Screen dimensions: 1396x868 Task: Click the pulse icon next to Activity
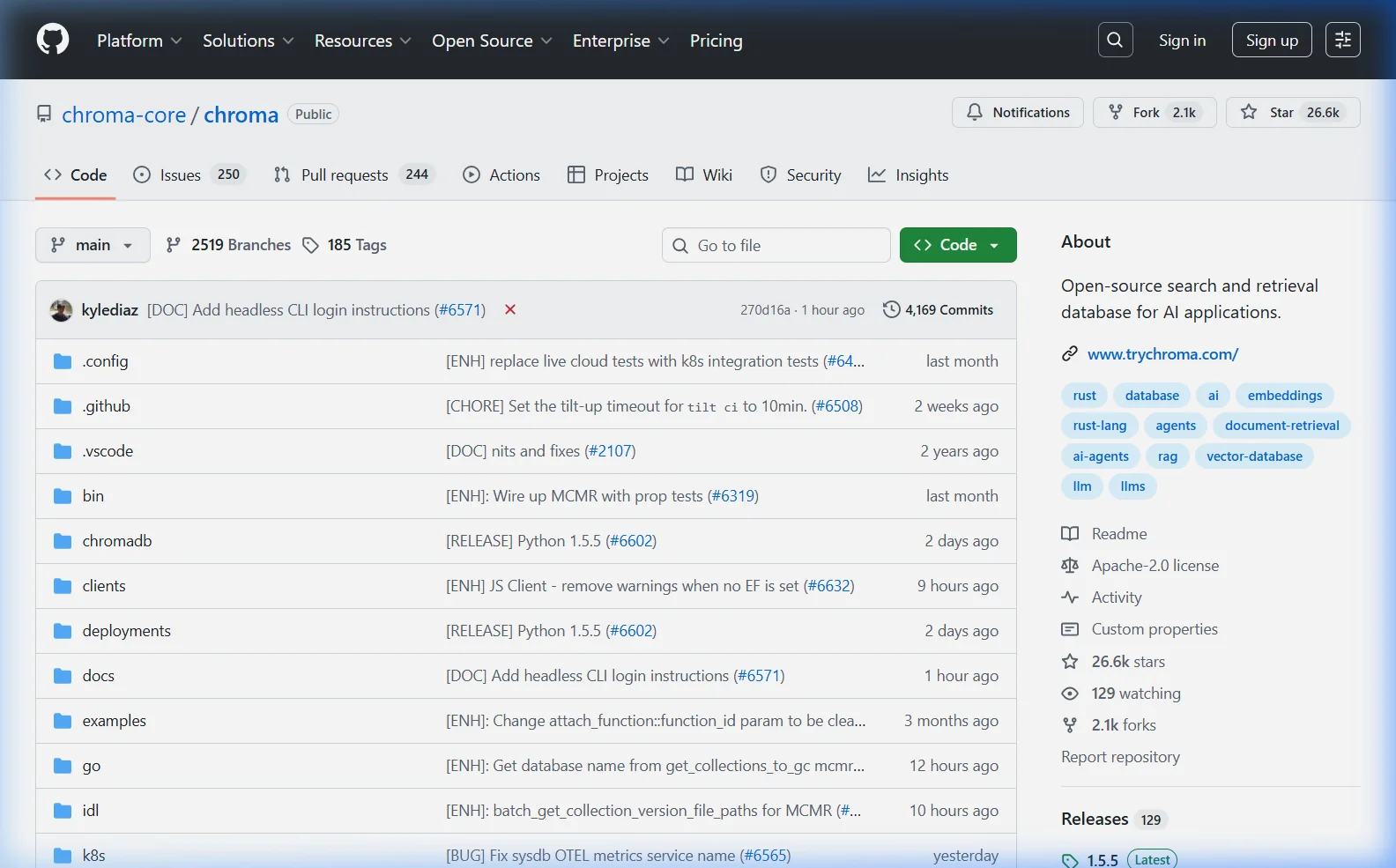[1070, 597]
